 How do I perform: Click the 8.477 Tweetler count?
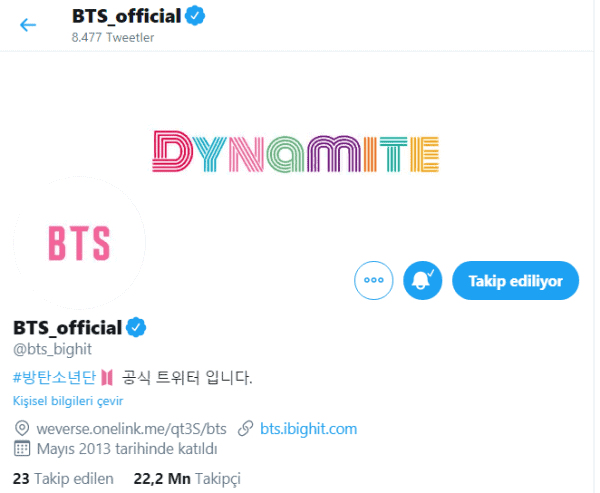[112, 37]
